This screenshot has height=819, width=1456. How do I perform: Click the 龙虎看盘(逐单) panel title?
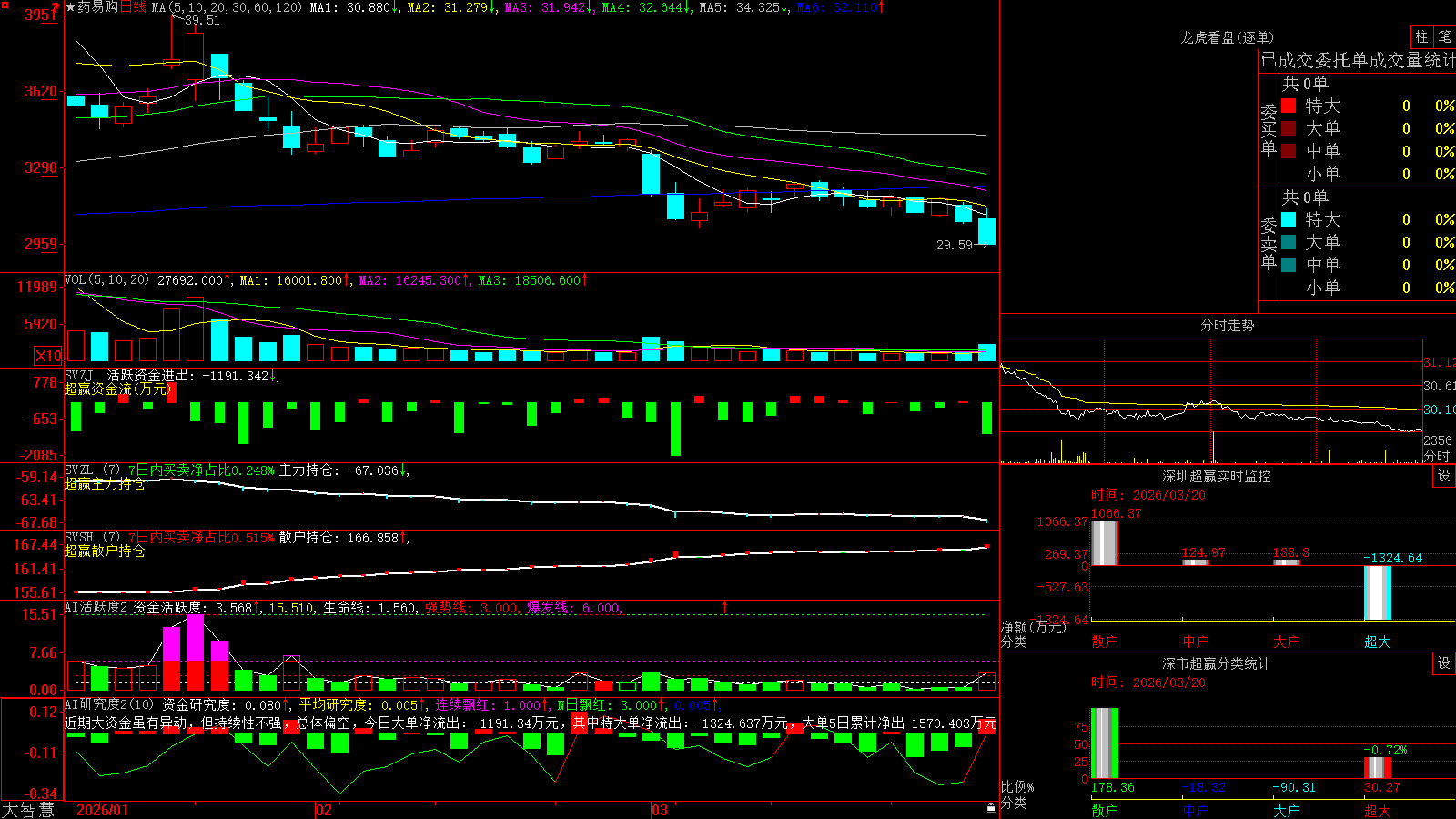pyautogui.click(x=1227, y=37)
